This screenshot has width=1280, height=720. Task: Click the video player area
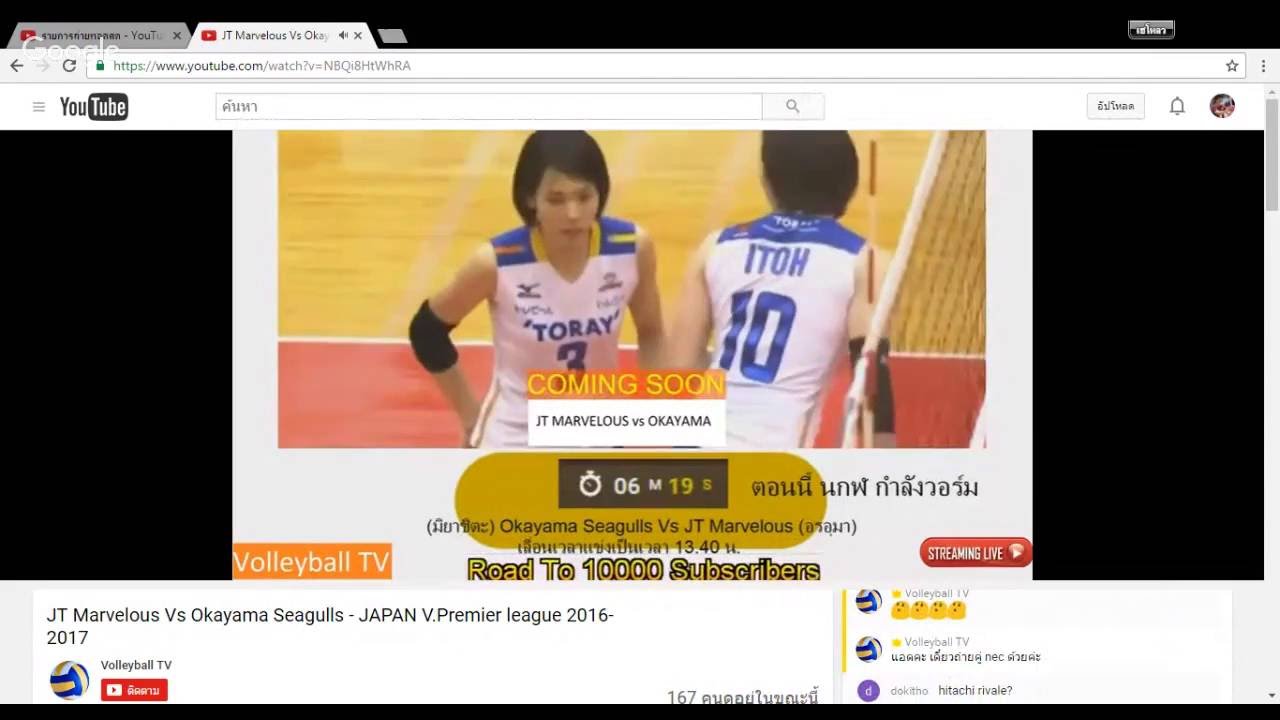[x=632, y=354]
